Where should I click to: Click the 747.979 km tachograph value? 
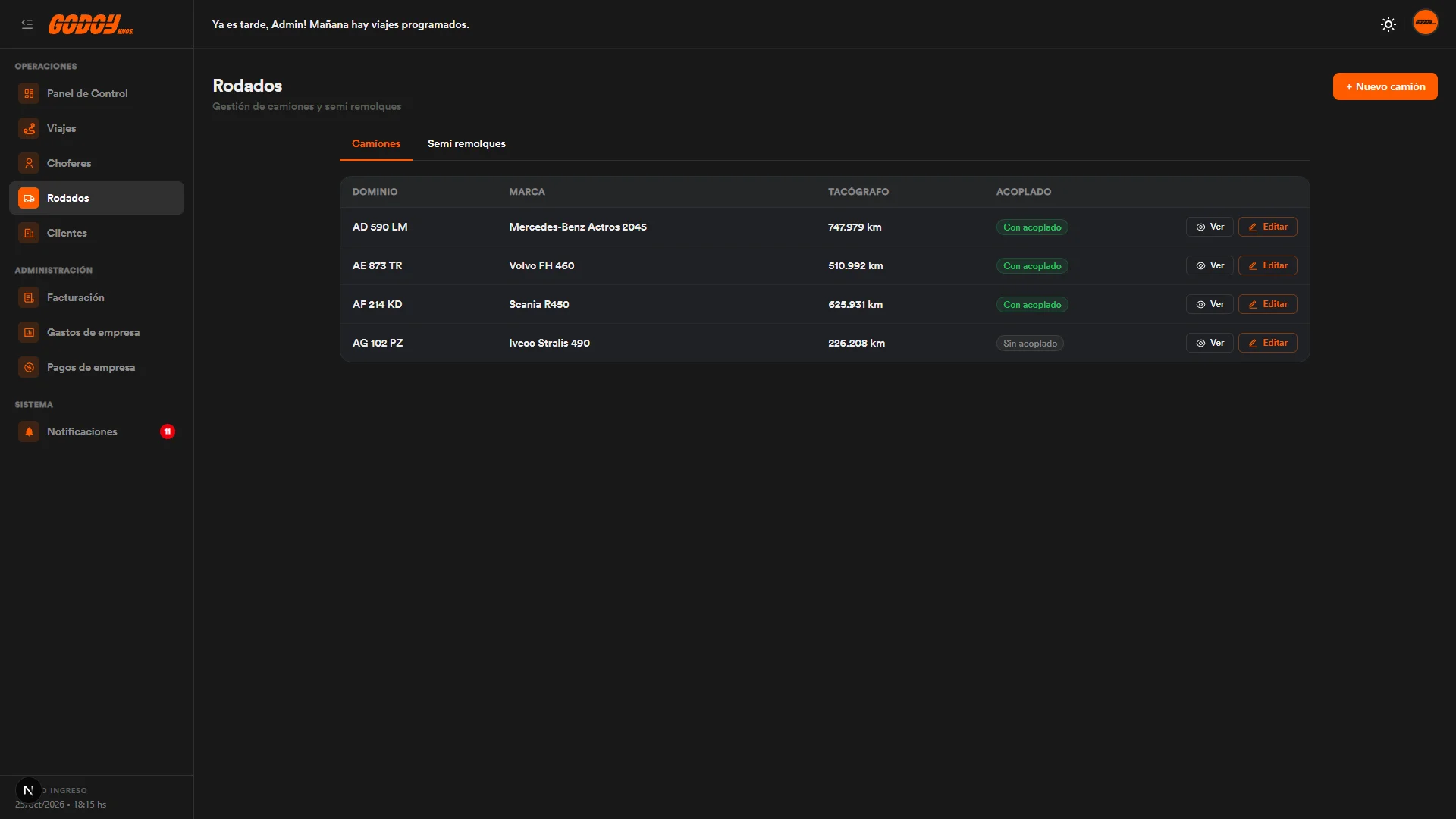(x=855, y=227)
